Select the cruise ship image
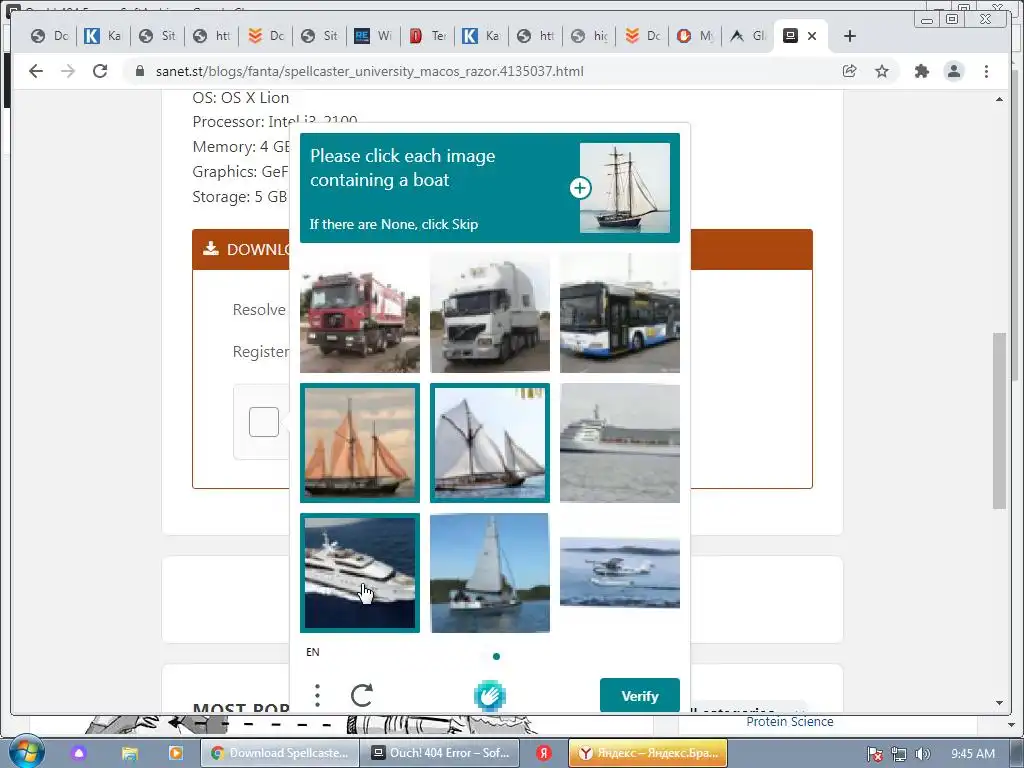Image resolution: width=1024 pixels, height=768 pixels. pos(620,443)
